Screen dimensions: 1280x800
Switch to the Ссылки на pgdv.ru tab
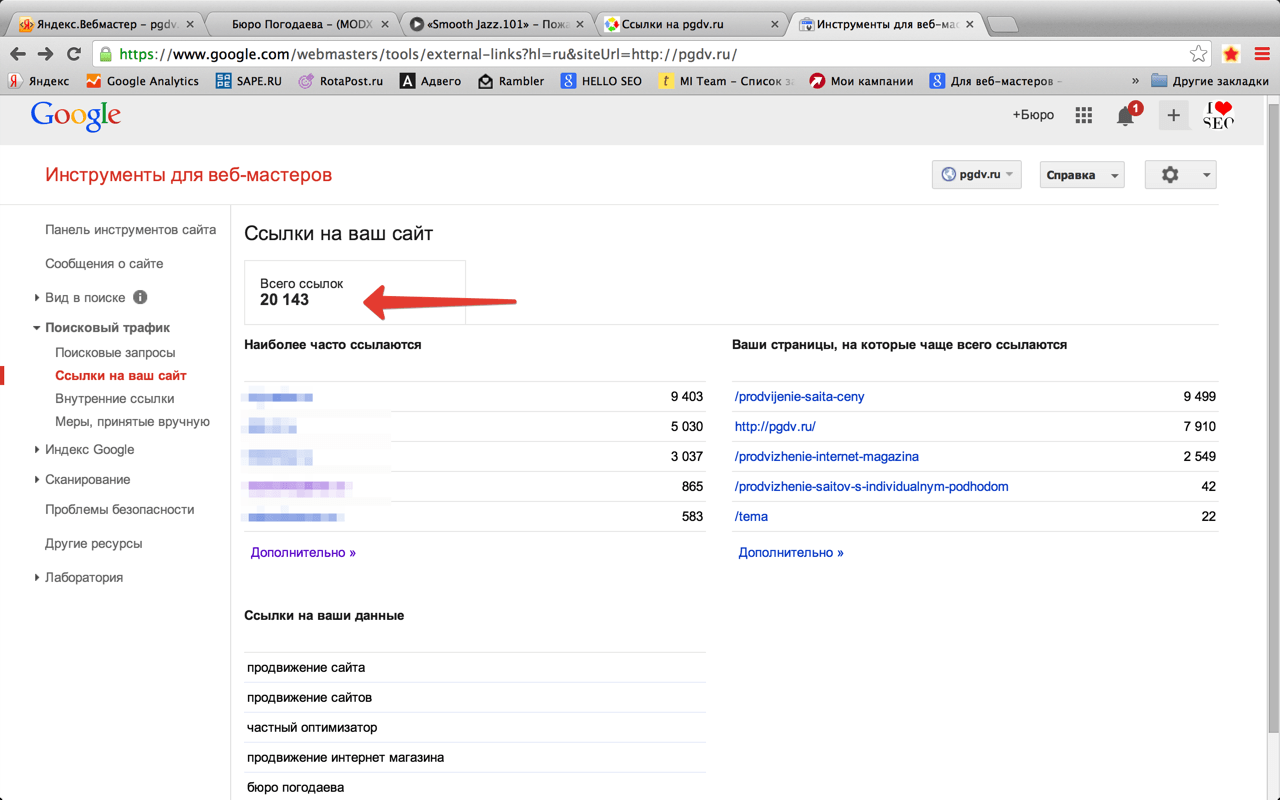tap(690, 24)
